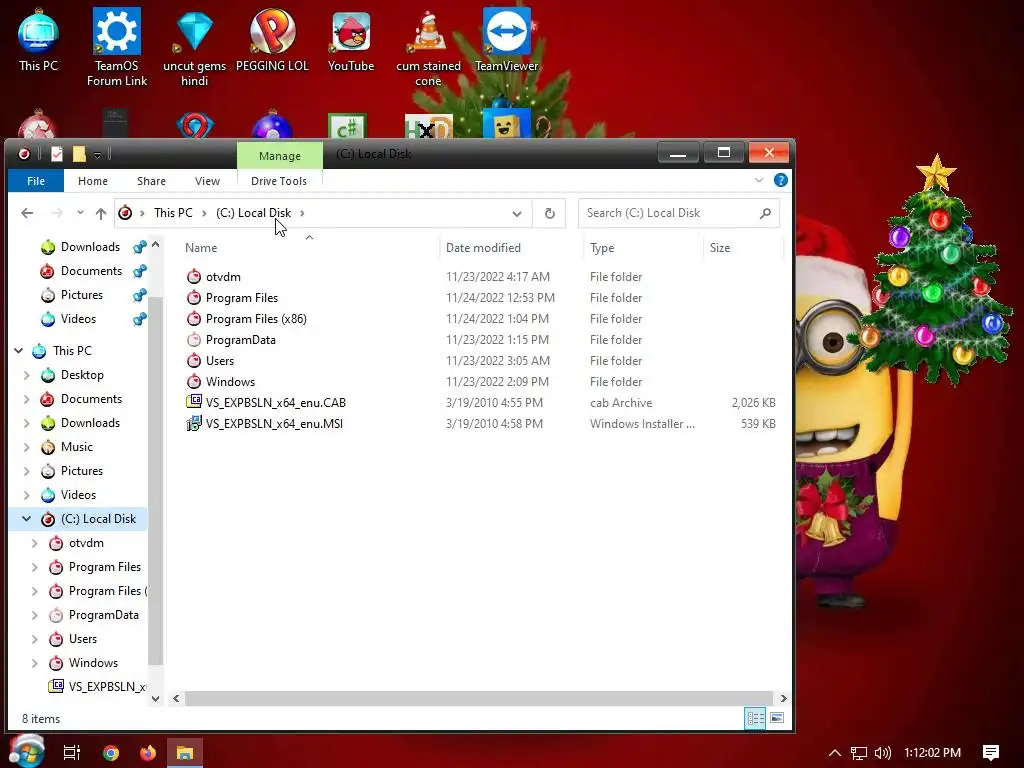Open the network tray icon
Image resolution: width=1024 pixels, height=768 pixels.
coord(859,753)
